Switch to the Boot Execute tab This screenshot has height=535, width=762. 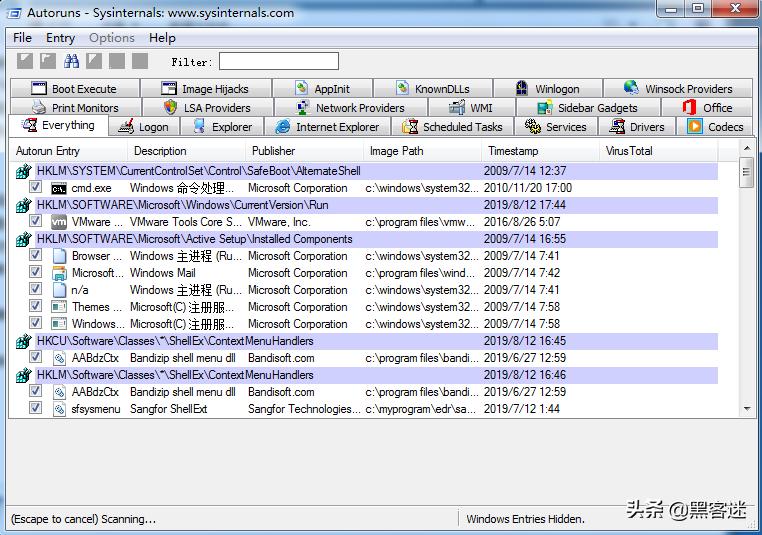[x=75, y=89]
